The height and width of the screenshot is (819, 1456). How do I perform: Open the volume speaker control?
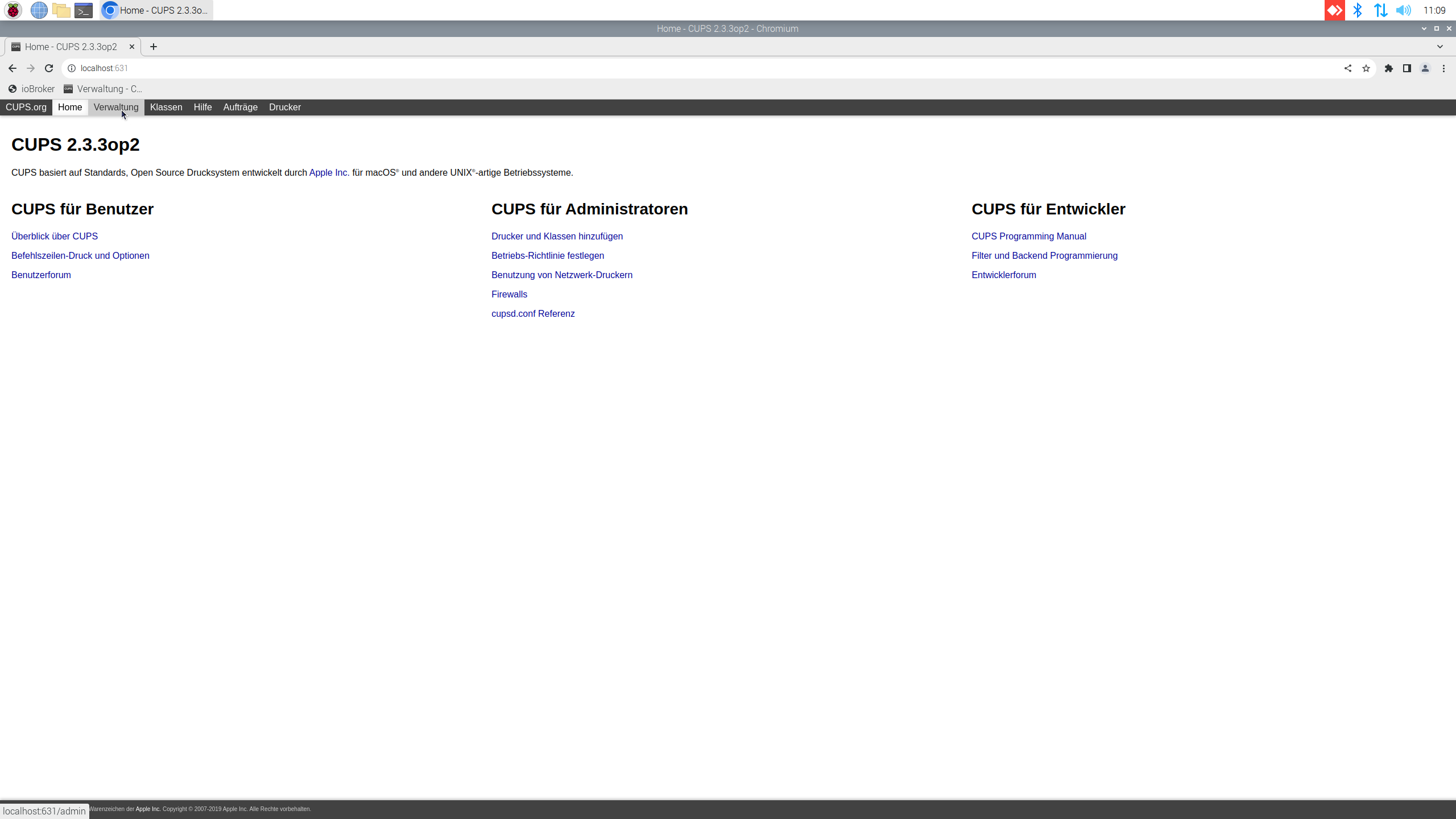coord(1404,10)
